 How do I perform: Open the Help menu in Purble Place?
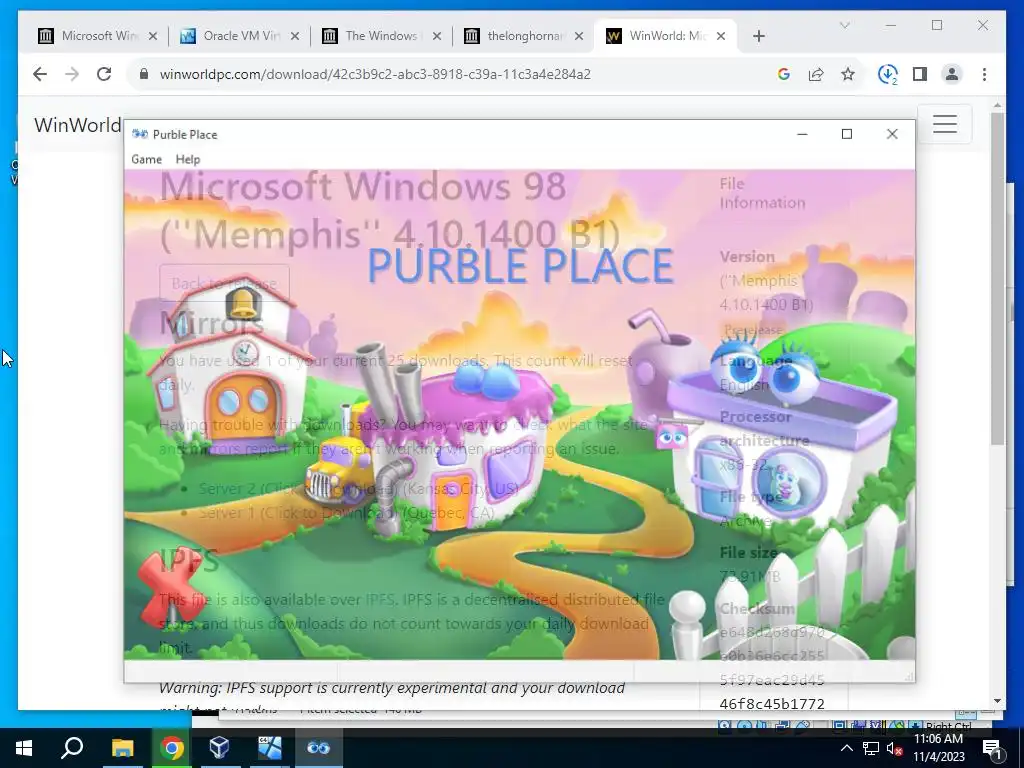point(187,159)
